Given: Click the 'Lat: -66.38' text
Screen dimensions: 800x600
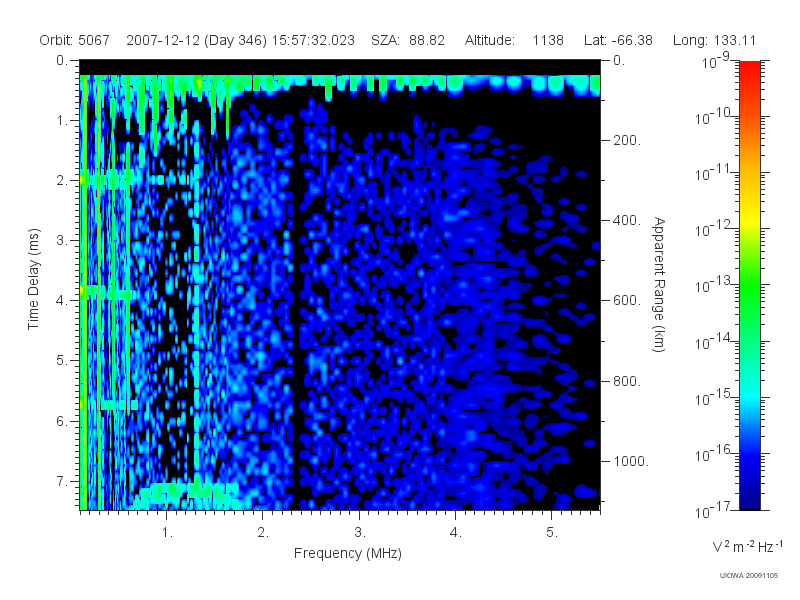Looking at the screenshot, I should [618, 40].
